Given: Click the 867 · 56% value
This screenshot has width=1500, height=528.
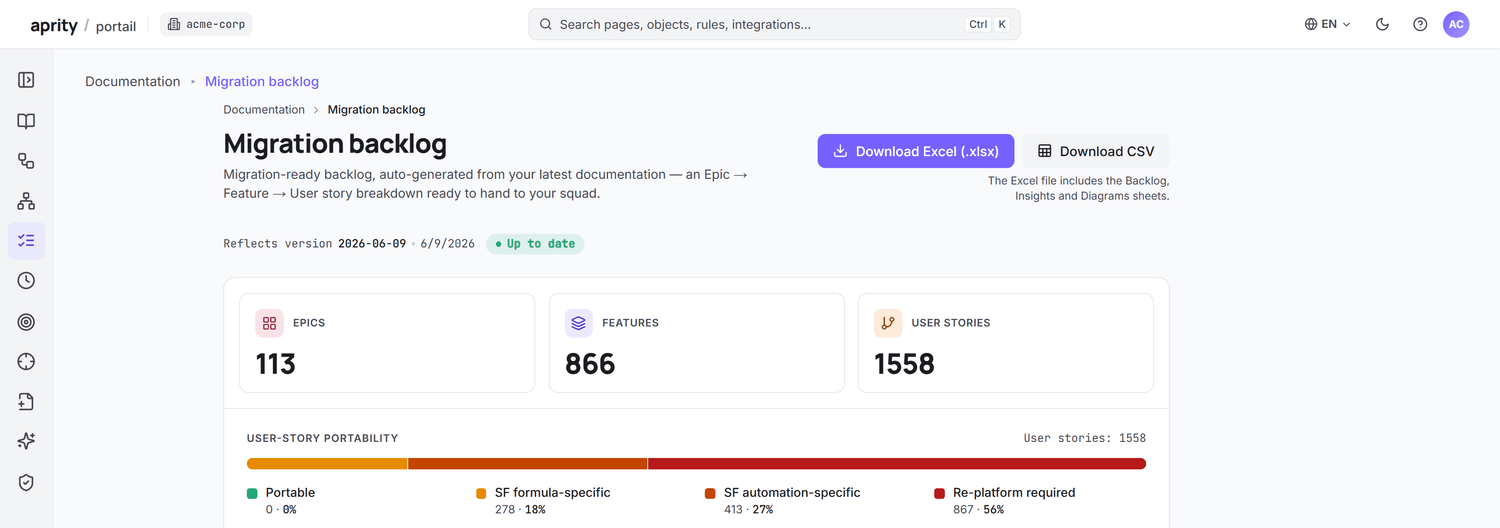Looking at the screenshot, I should [978, 510].
